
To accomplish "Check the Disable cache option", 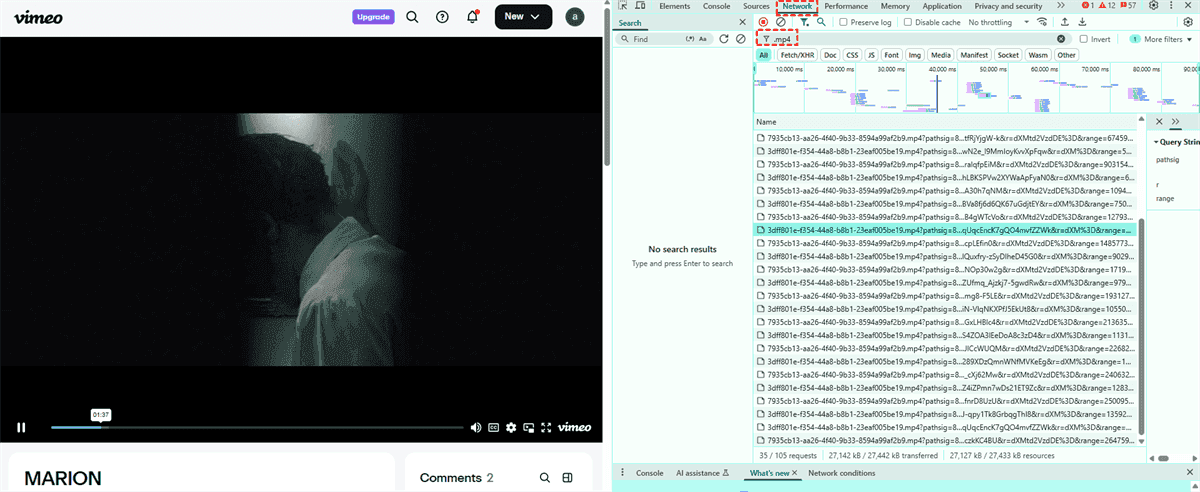I will coord(909,22).
